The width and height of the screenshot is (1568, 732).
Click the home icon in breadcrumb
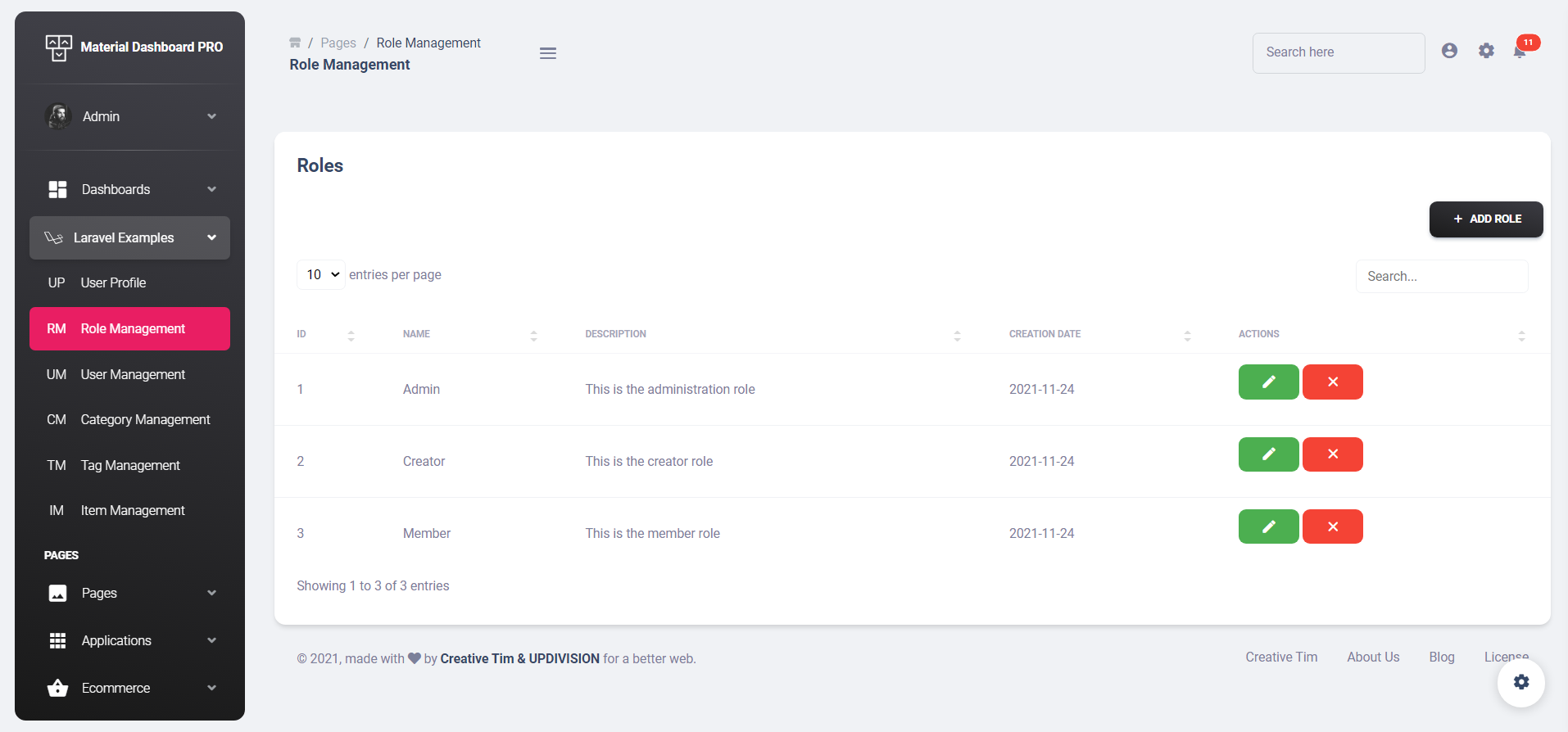coord(295,43)
